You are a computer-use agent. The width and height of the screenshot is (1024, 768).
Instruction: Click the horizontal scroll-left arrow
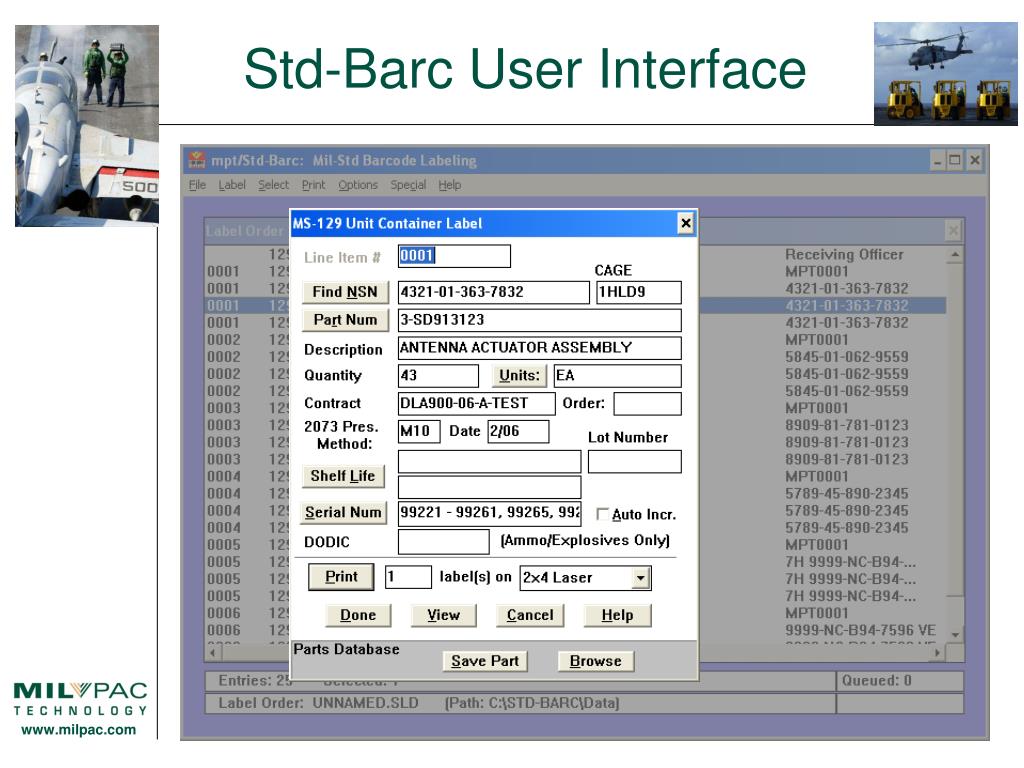[x=212, y=652]
